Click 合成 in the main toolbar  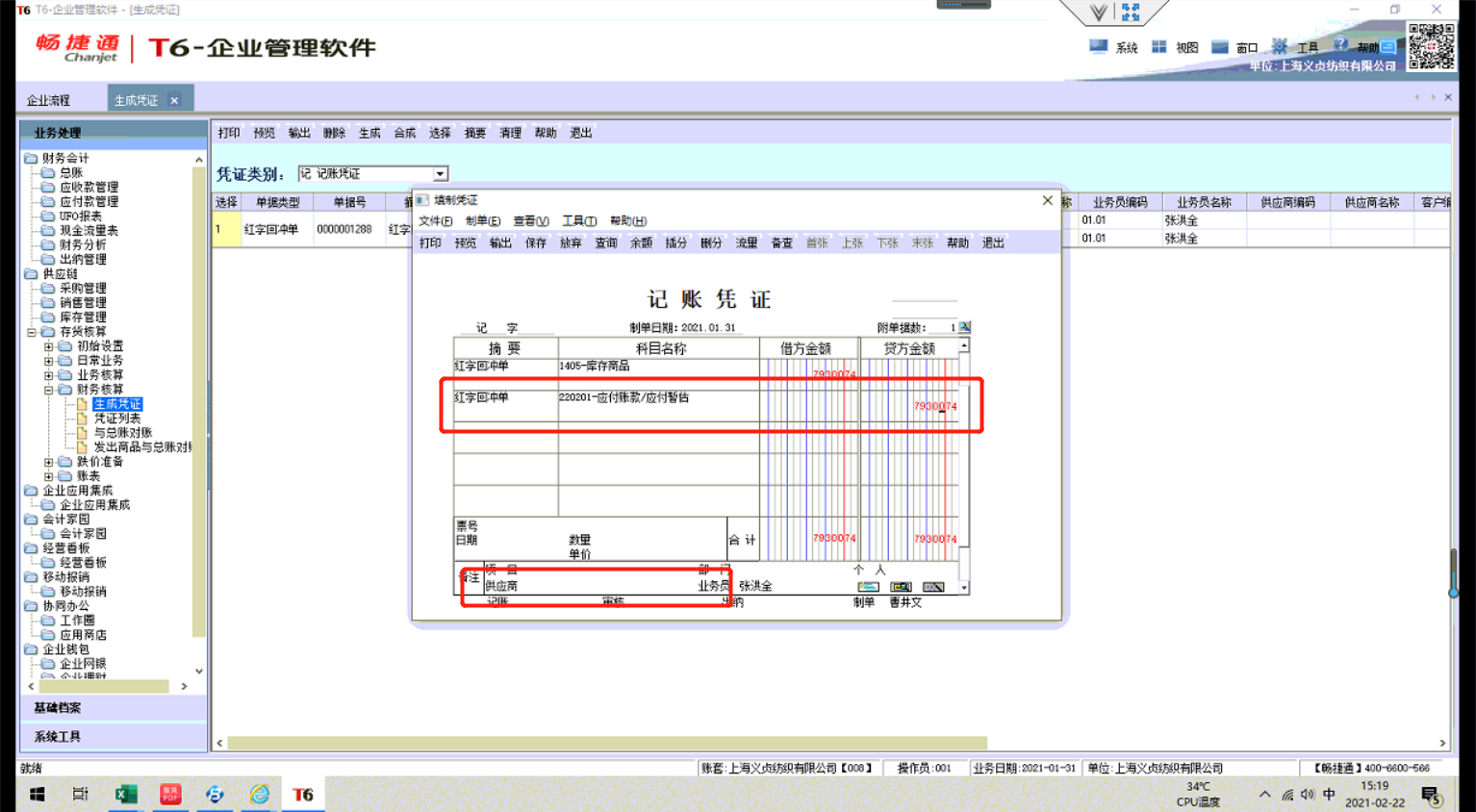(405, 133)
